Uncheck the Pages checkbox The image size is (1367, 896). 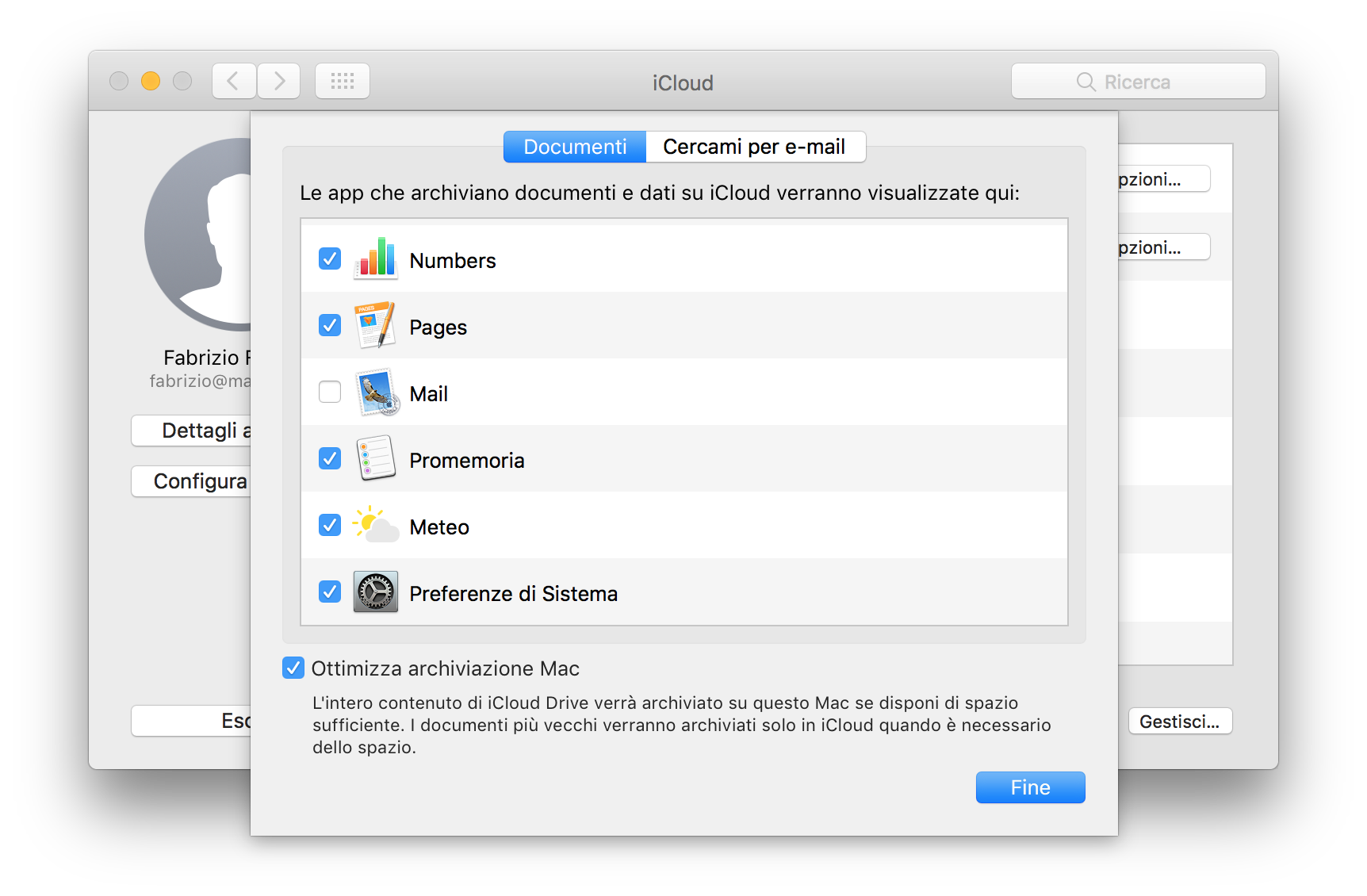330,325
